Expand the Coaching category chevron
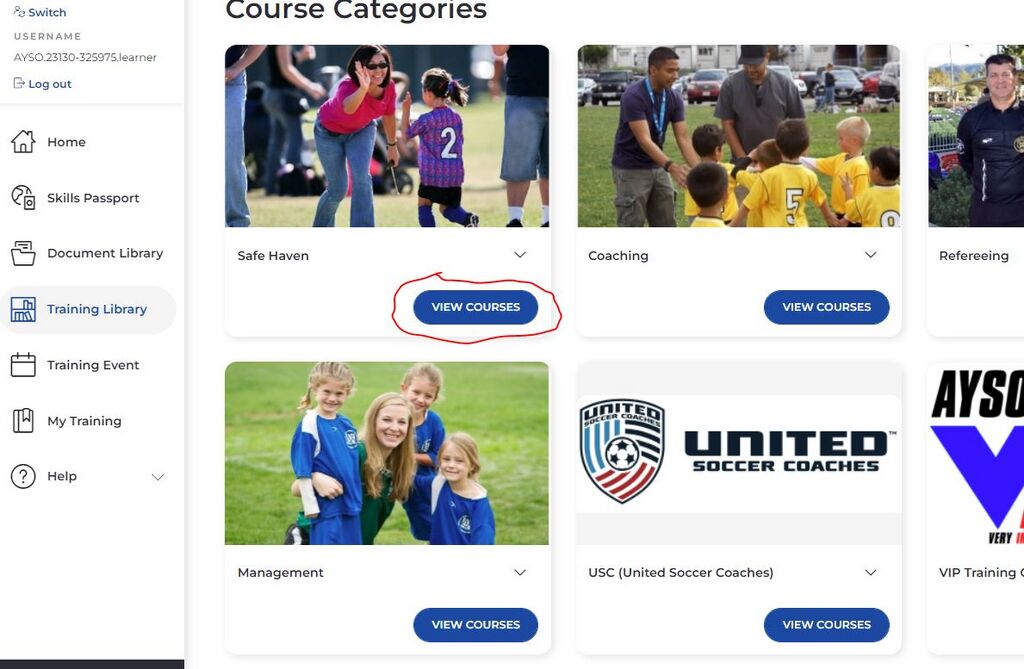1024x669 pixels. (870, 255)
